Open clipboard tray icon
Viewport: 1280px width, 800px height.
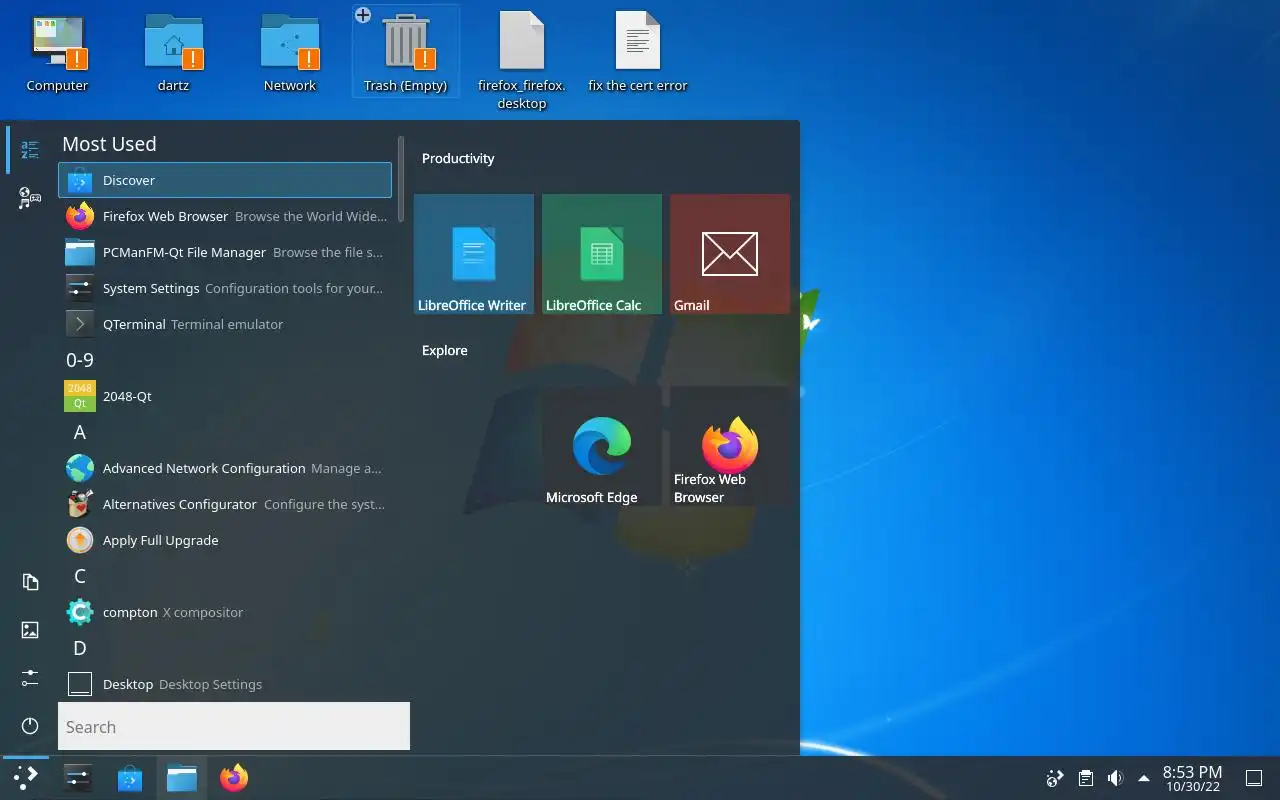pyautogui.click(x=1085, y=778)
